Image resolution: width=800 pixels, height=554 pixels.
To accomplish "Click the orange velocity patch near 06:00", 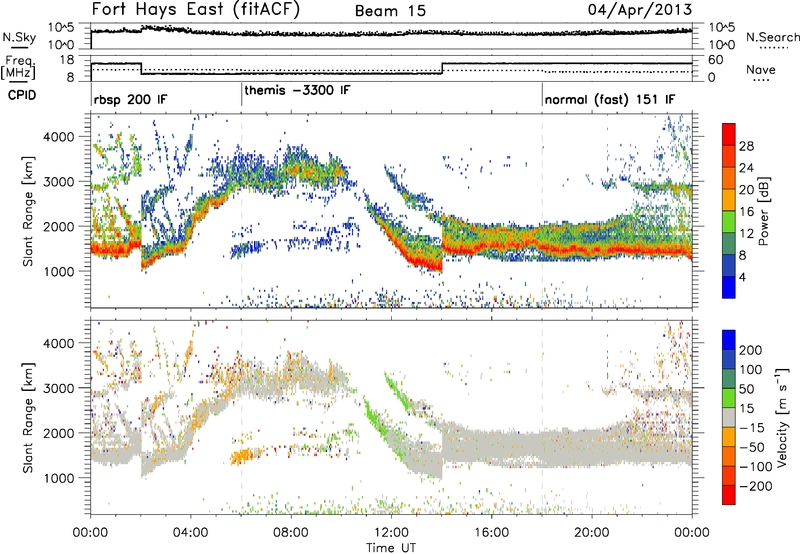I will pyautogui.click(x=244, y=455).
